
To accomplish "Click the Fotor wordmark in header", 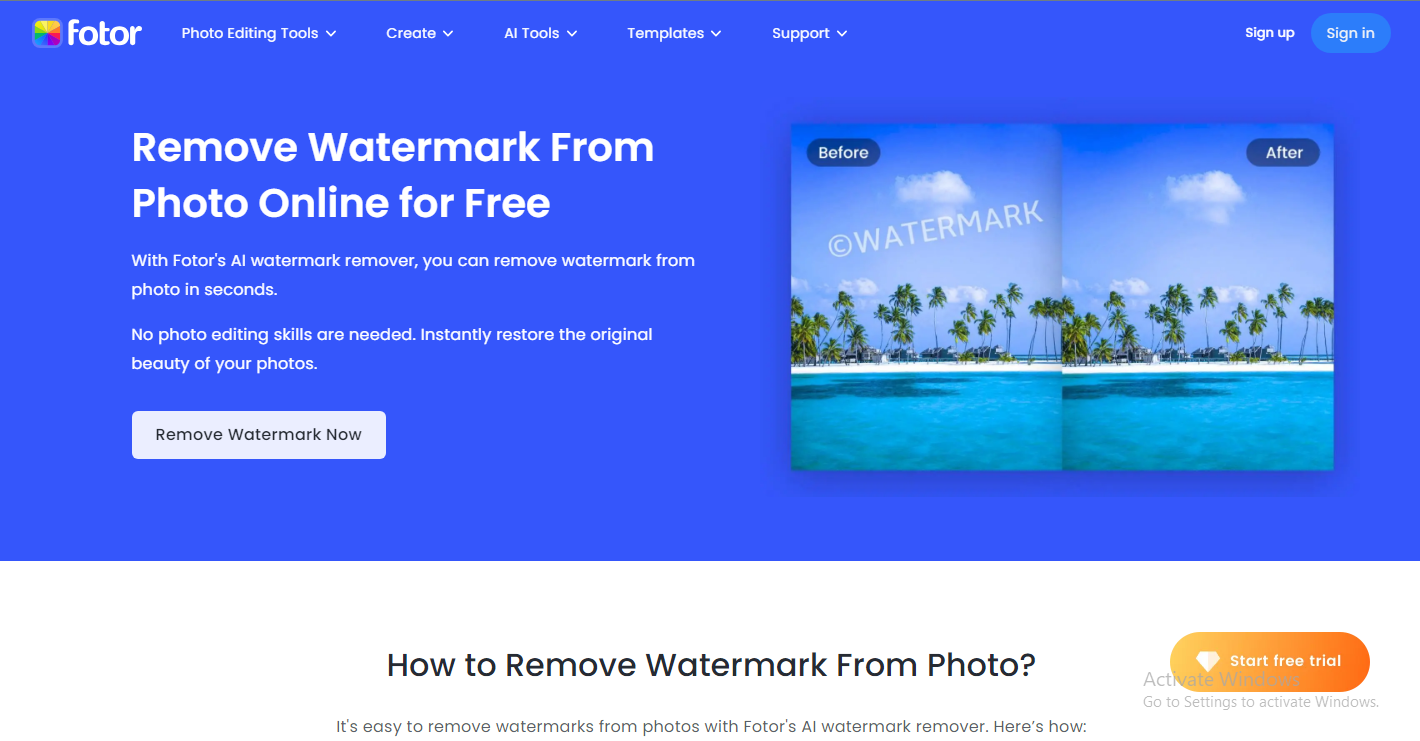I will [x=104, y=33].
